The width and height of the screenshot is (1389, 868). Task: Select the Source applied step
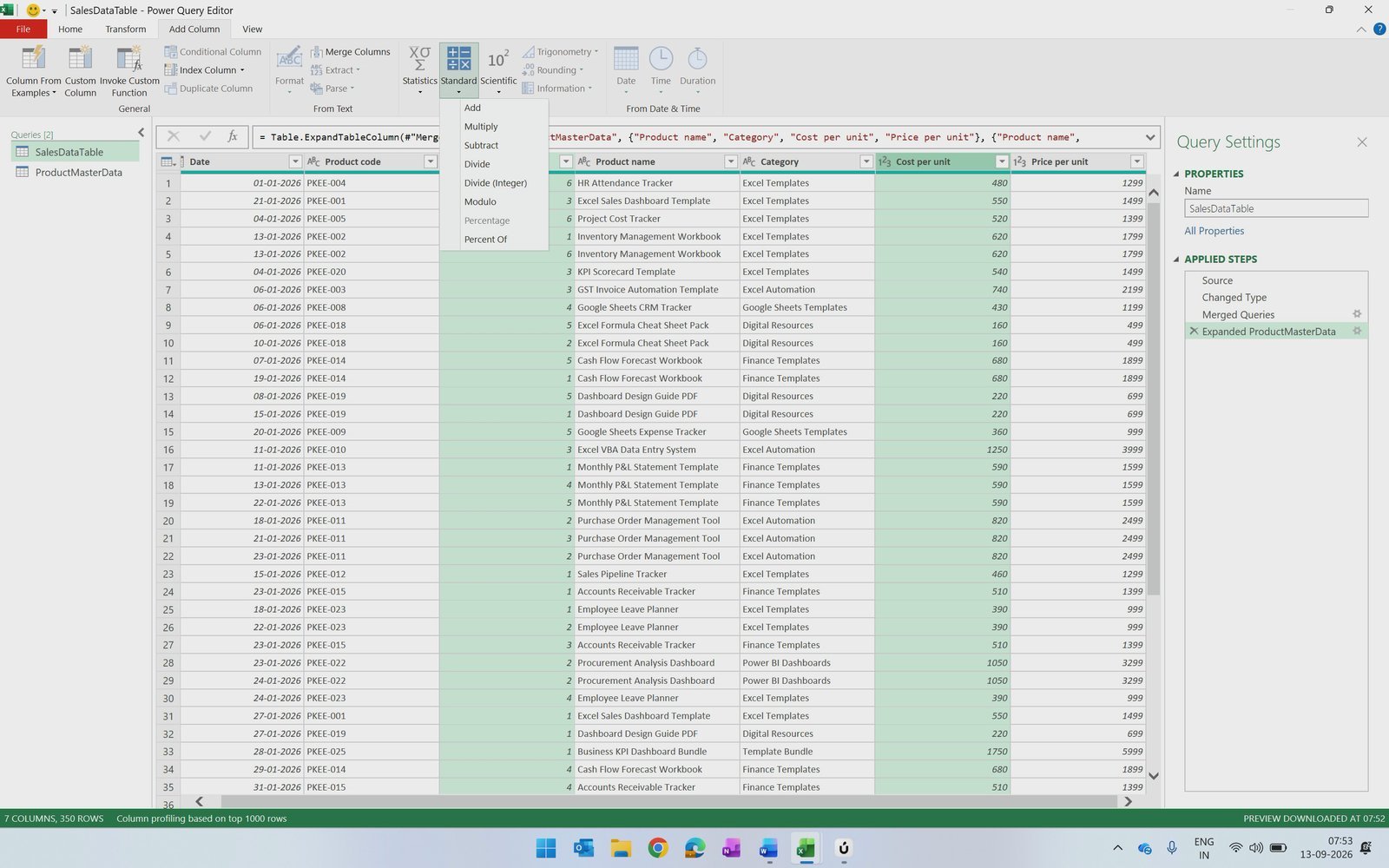(x=1217, y=280)
